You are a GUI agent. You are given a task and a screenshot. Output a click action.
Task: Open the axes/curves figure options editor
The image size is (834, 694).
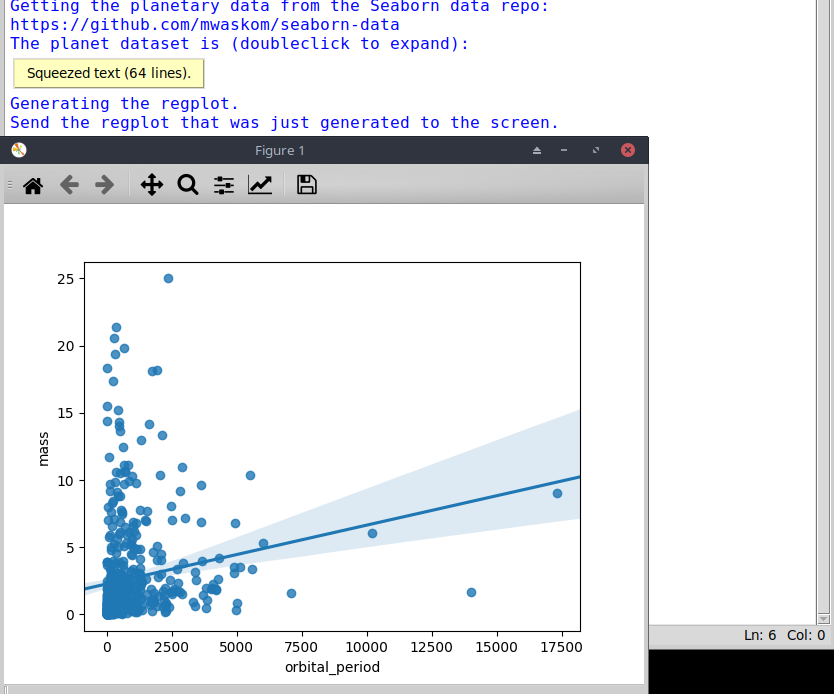point(260,185)
